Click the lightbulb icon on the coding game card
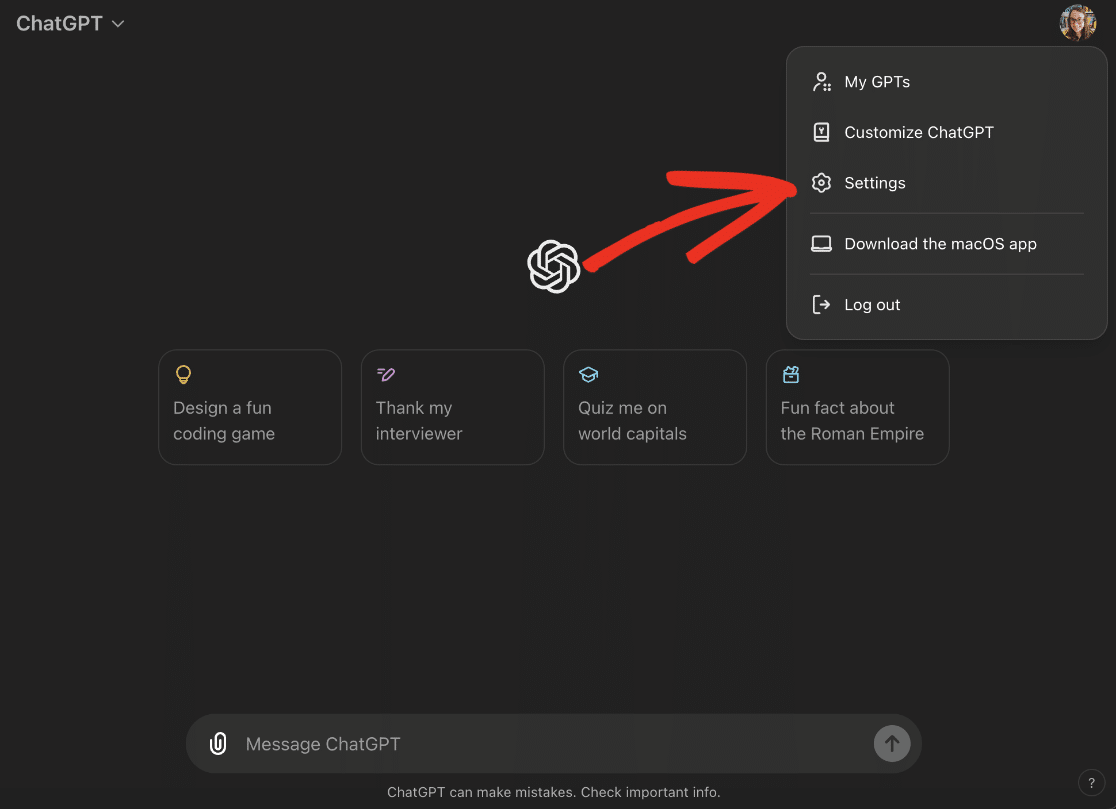1116x809 pixels. tap(183, 374)
